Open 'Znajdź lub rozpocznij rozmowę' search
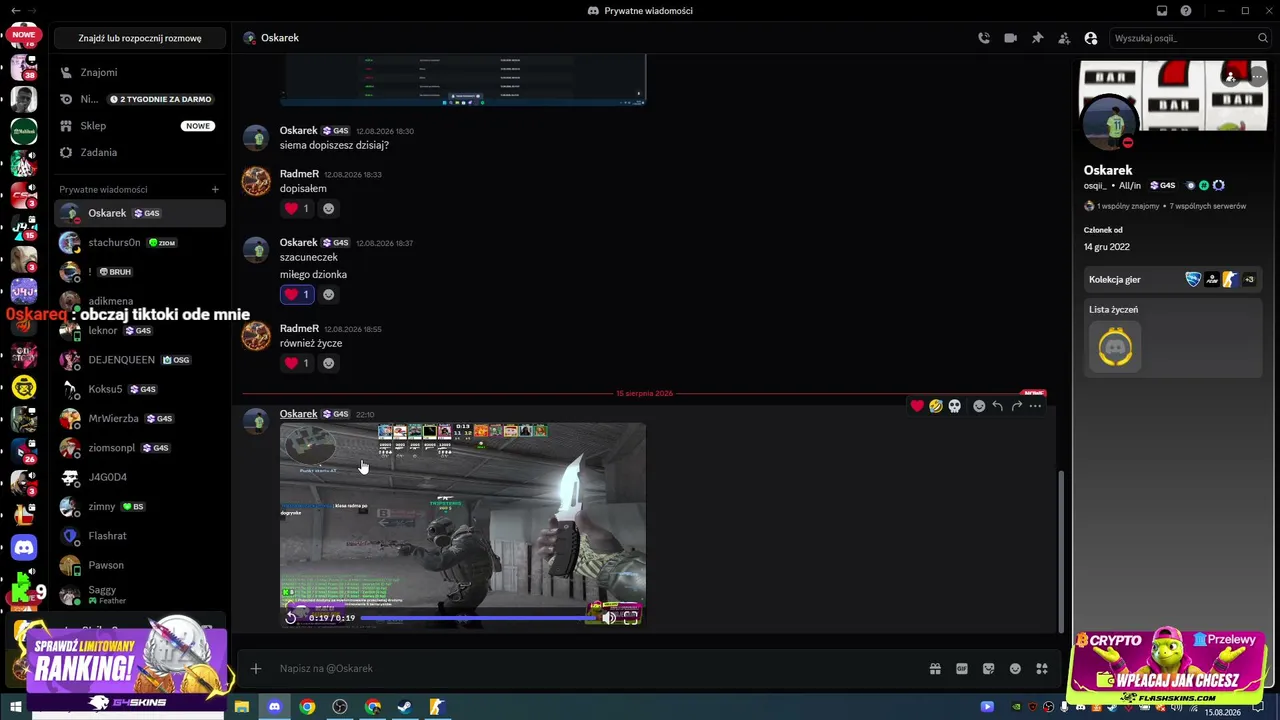1280x720 pixels. click(140, 38)
